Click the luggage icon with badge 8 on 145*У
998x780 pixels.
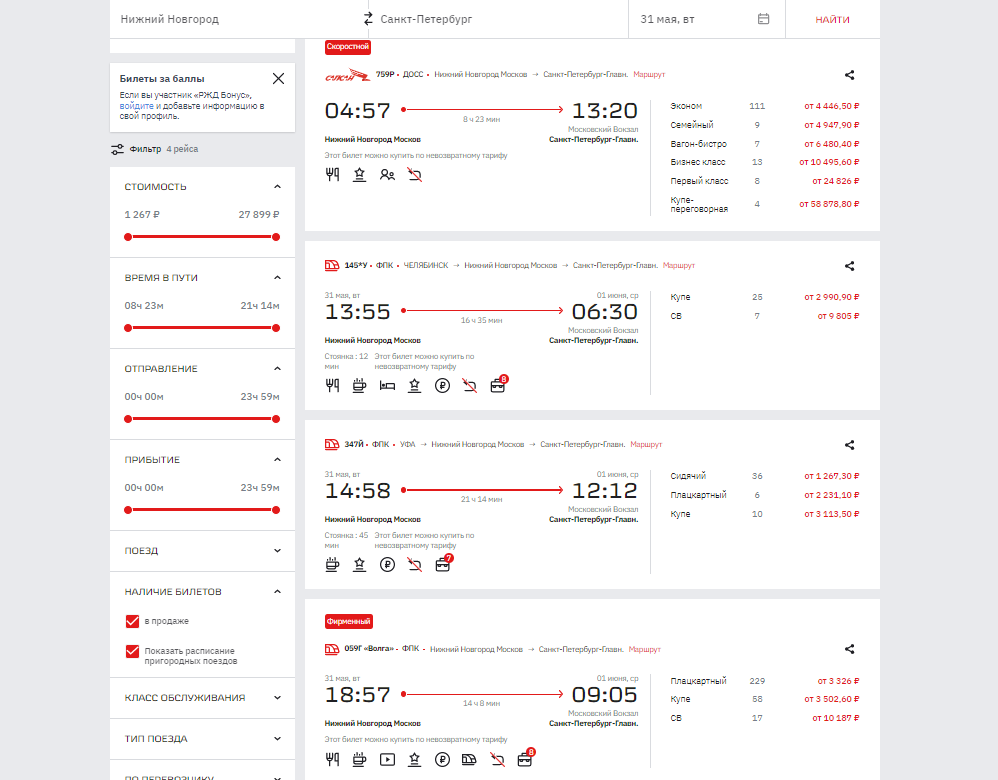pyautogui.click(x=498, y=385)
